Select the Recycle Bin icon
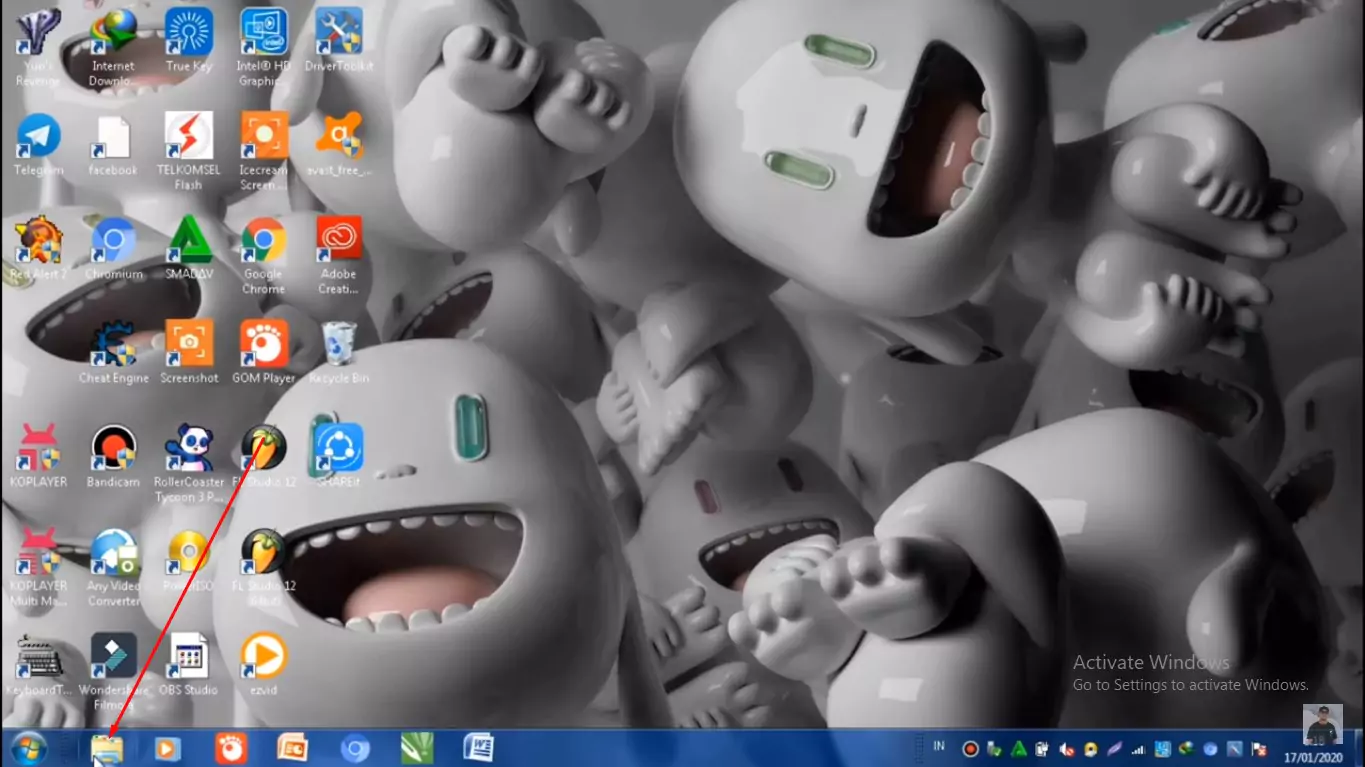 tap(339, 354)
